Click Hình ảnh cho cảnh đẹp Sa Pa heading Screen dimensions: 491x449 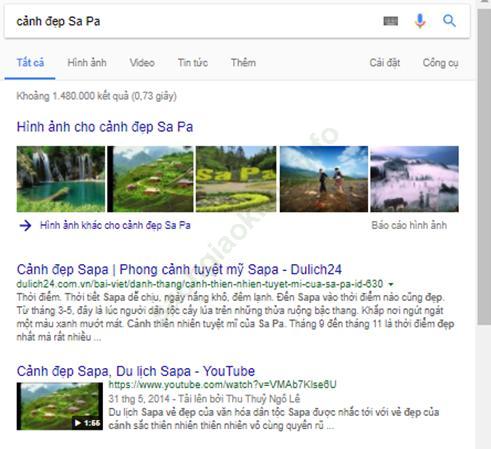coord(105,127)
